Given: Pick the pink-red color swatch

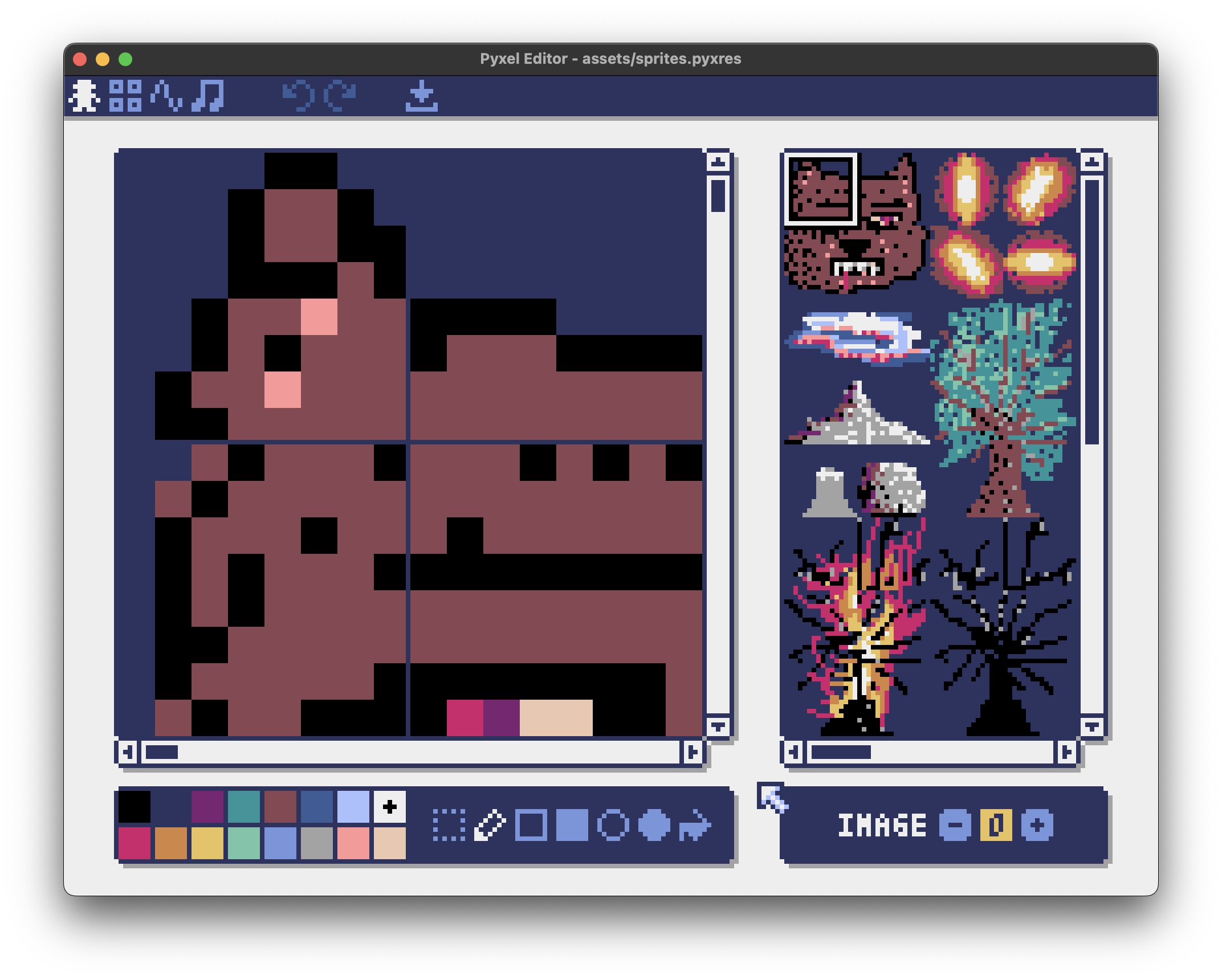Looking at the screenshot, I should tap(135, 843).
